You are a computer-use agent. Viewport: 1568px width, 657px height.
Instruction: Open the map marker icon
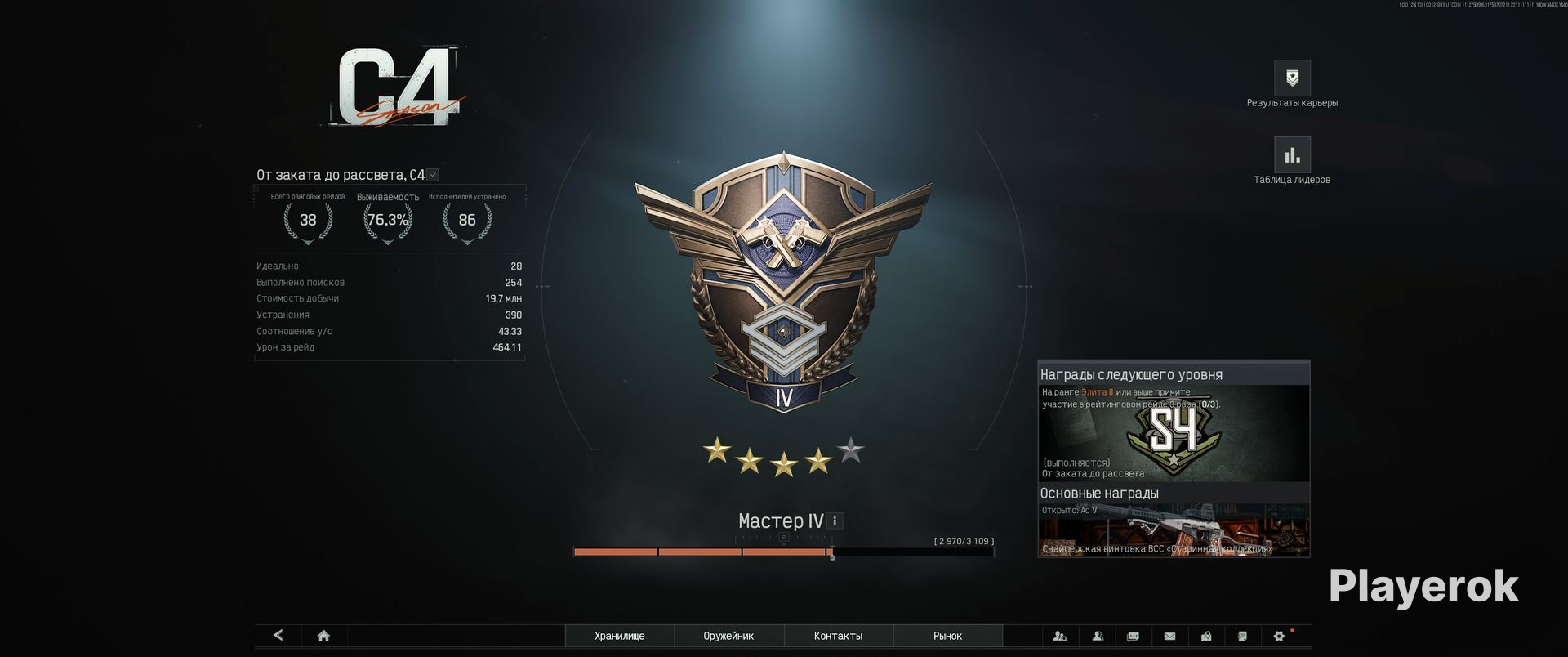1206,636
